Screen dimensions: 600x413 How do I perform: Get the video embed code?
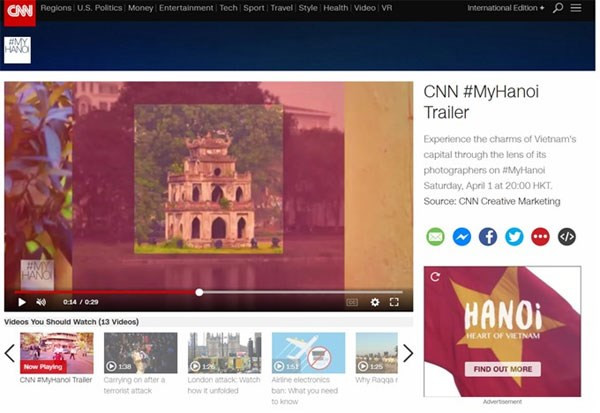coord(567,237)
